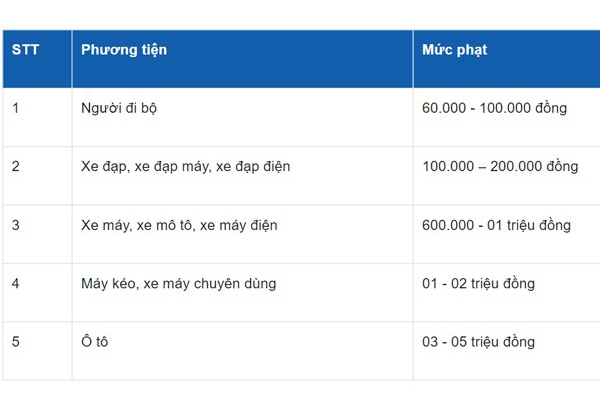Select row number 1 in STT column

click(16, 108)
